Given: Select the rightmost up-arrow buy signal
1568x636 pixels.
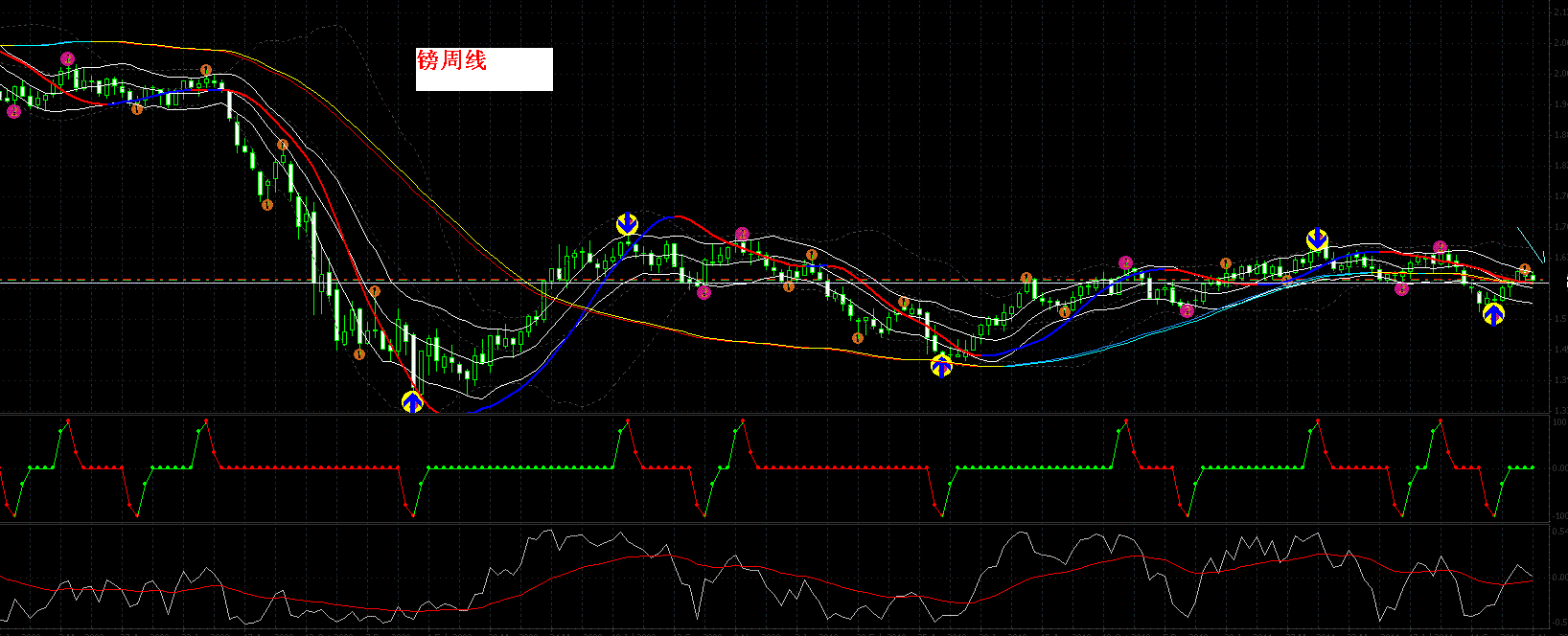Looking at the screenshot, I should pyautogui.click(x=1493, y=313).
